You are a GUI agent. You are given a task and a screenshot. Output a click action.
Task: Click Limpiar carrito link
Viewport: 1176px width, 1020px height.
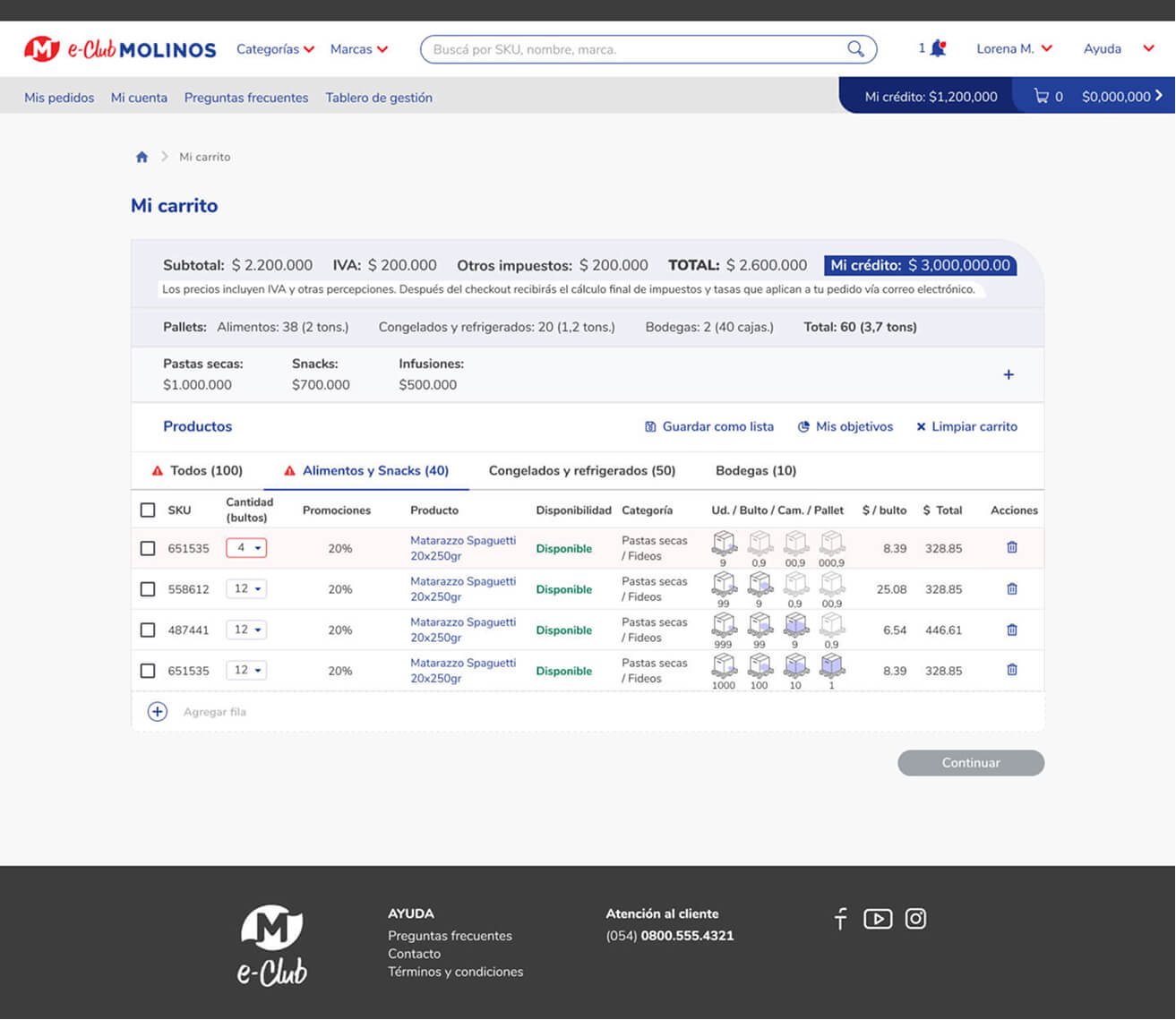pyautogui.click(x=966, y=427)
